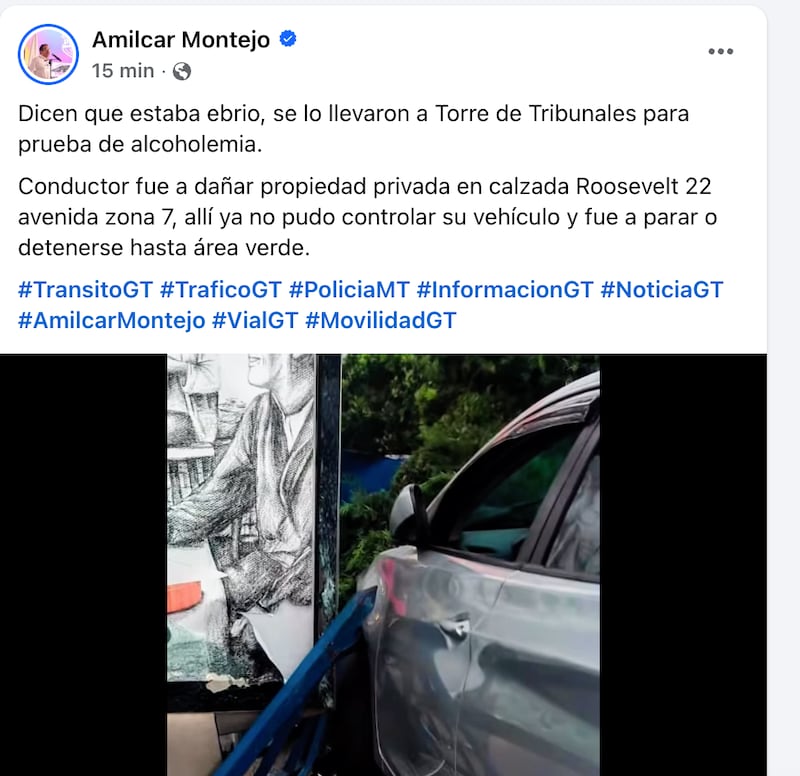Click the public globe privacy icon

click(x=182, y=71)
